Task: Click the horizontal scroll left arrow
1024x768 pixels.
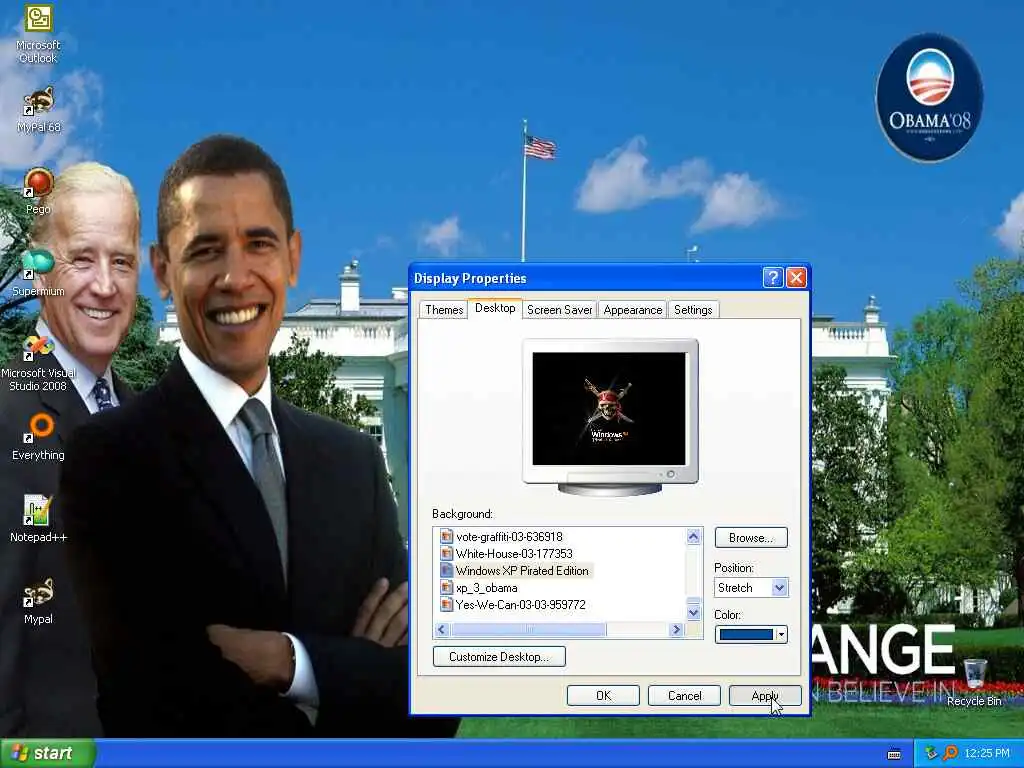Action: [x=441, y=630]
